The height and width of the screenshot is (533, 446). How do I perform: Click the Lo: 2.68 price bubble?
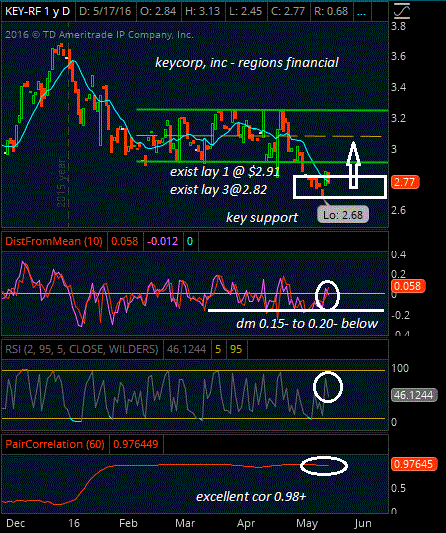coord(343,215)
